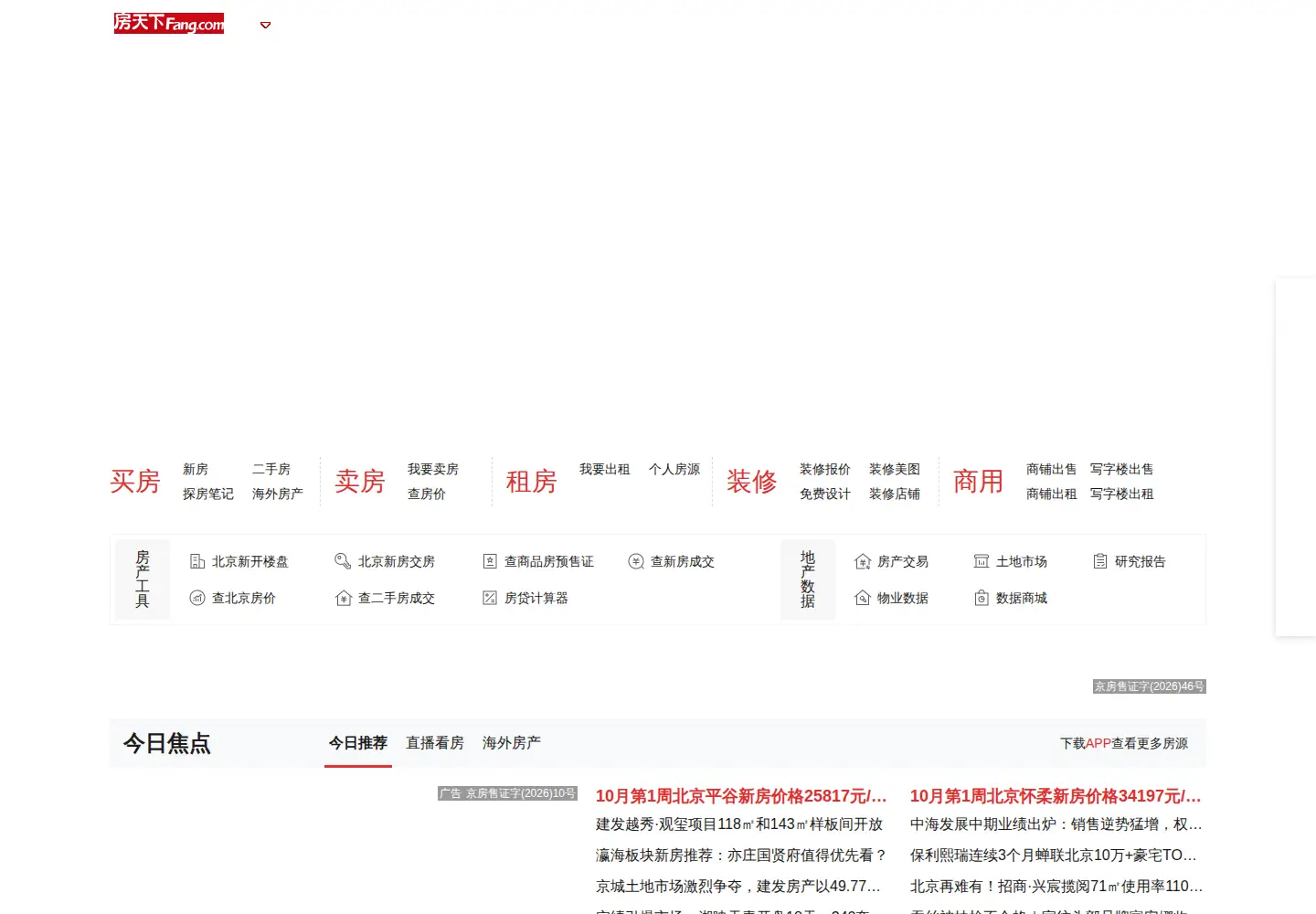Viewport: 1316px width, 914px height.
Task: Open 装修美图 link
Action: point(895,469)
